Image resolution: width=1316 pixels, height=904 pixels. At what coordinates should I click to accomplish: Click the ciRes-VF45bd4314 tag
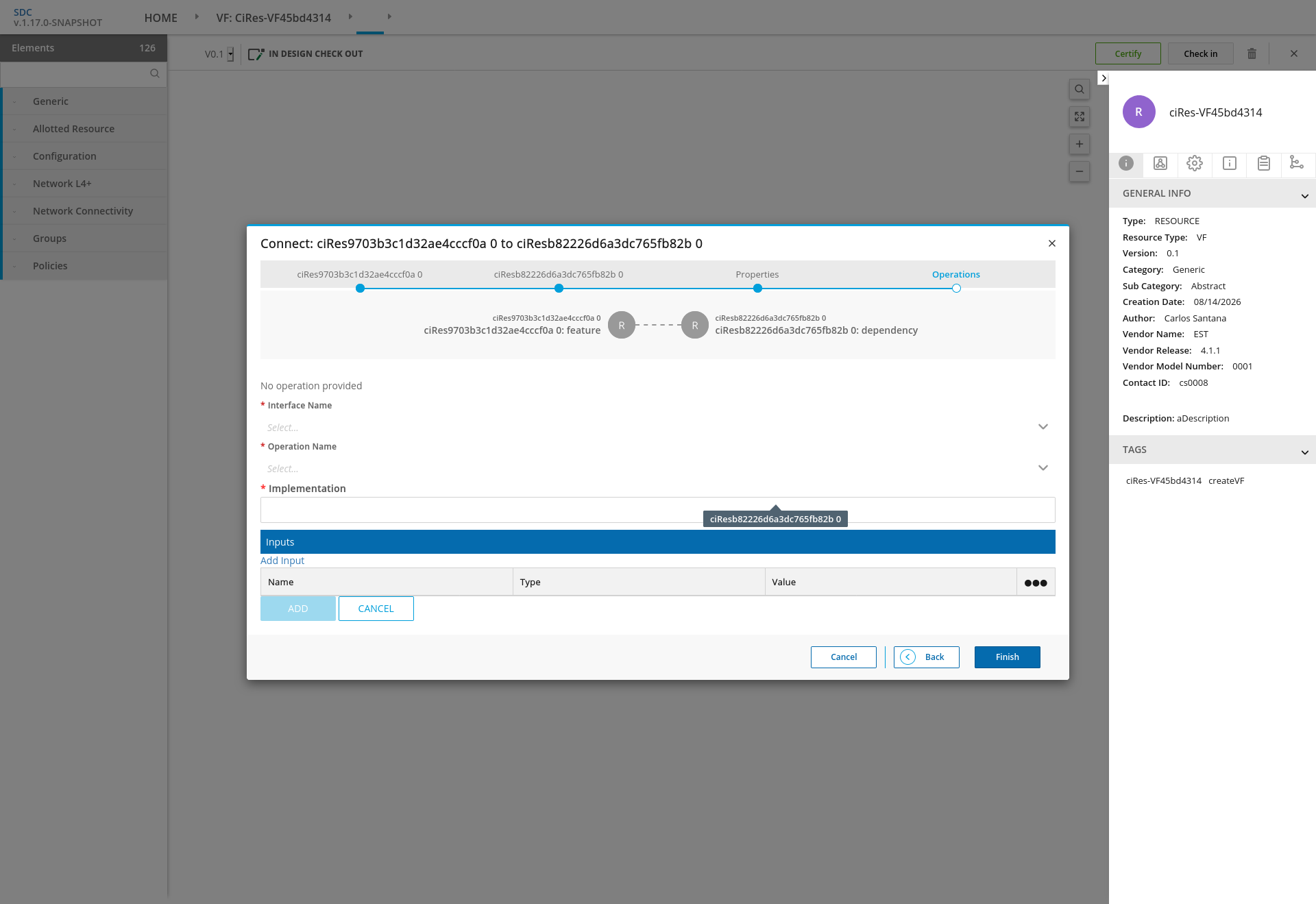pyautogui.click(x=1164, y=481)
